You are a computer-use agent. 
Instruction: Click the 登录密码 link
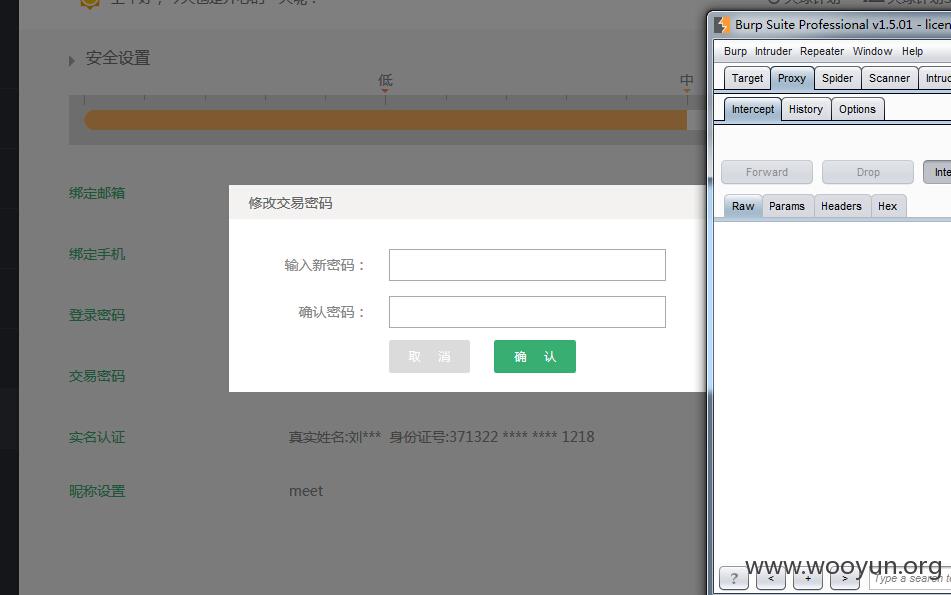click(97, 315)
